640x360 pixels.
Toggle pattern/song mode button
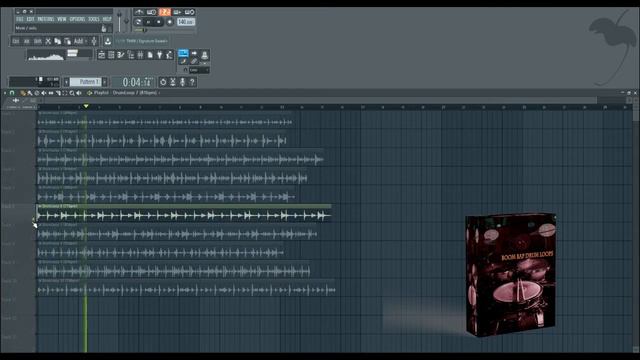coord(138,22)
